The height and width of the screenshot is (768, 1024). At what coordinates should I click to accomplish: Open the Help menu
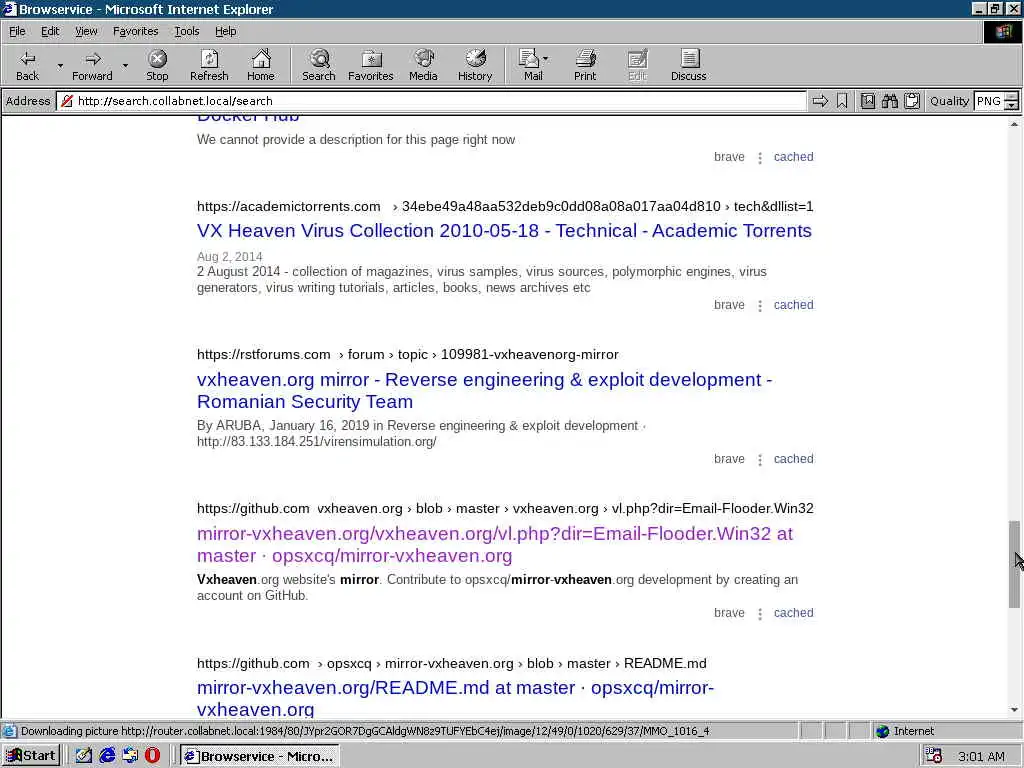pos(225,31)
